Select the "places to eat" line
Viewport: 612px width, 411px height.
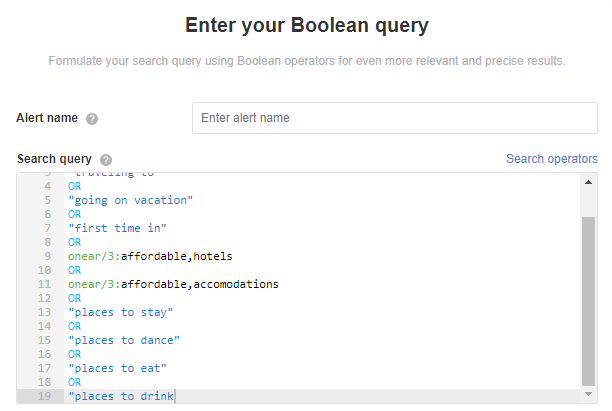coord(117,368)
